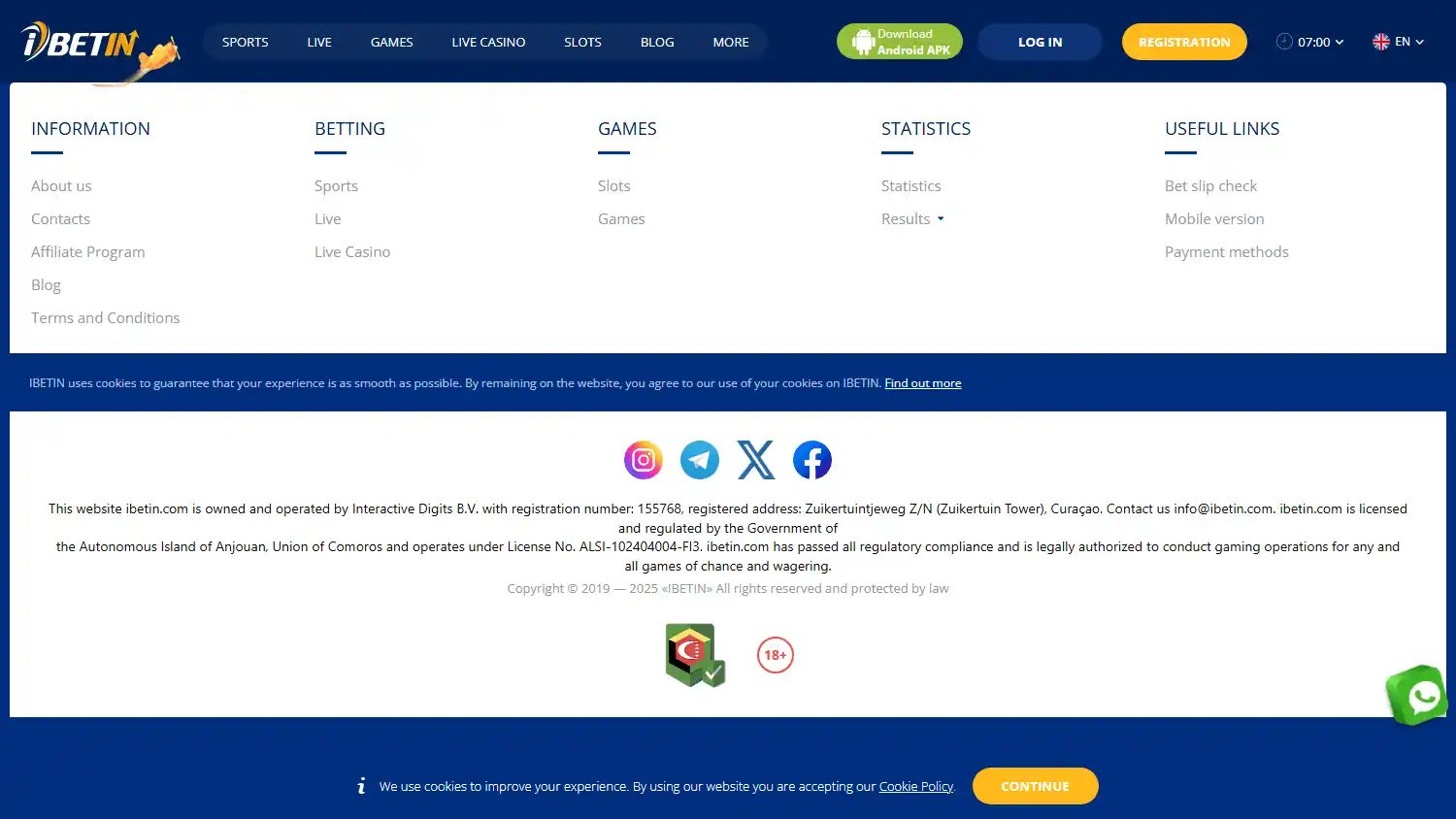Follow the Find out more link
This screenshot has width=1456, height=819.
(923, 383)
